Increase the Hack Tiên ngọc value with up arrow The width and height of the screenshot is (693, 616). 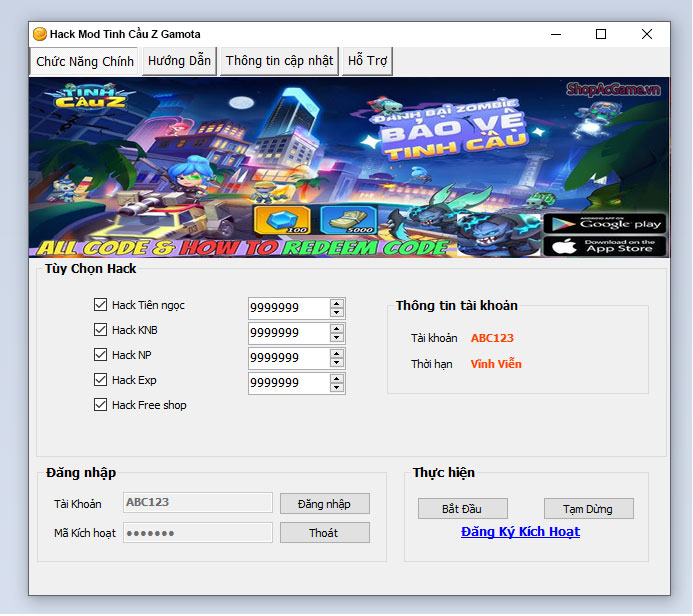tap(337, 304)
